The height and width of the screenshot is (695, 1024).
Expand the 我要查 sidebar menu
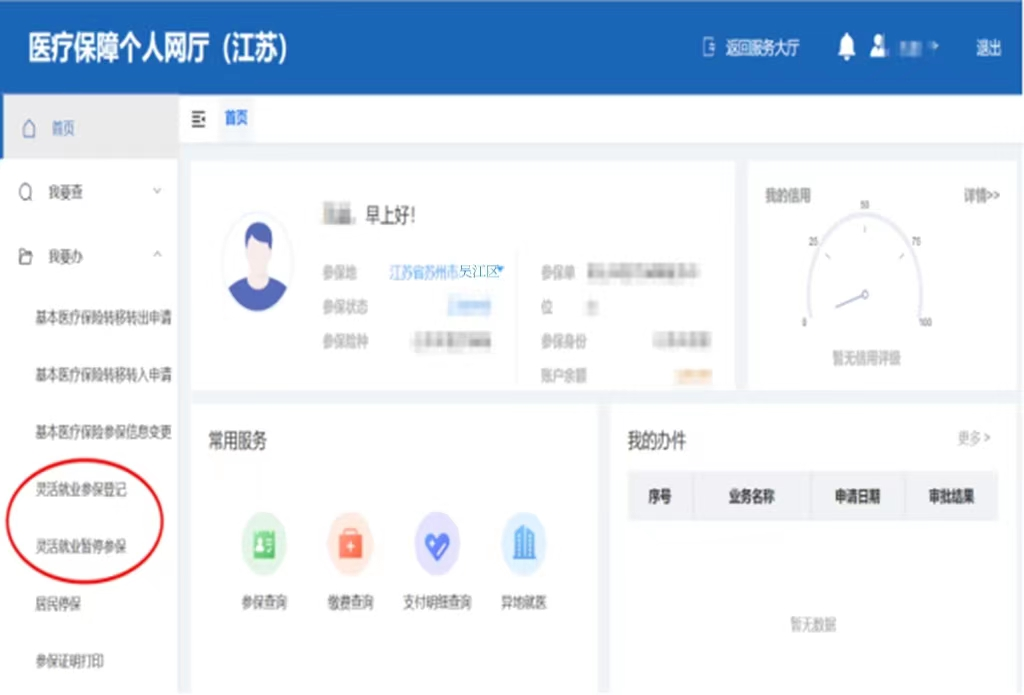88,192
